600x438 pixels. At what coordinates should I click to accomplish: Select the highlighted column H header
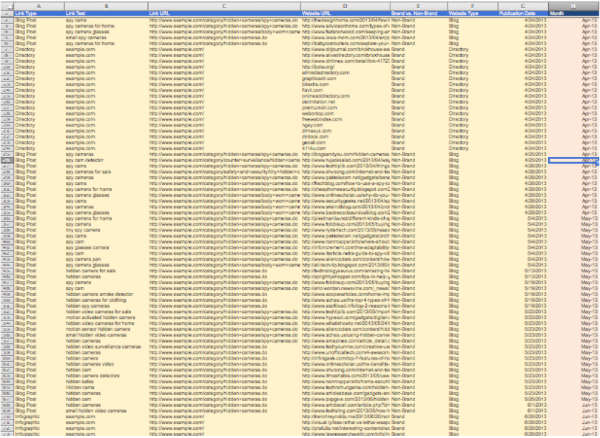(x=574, y=6)
